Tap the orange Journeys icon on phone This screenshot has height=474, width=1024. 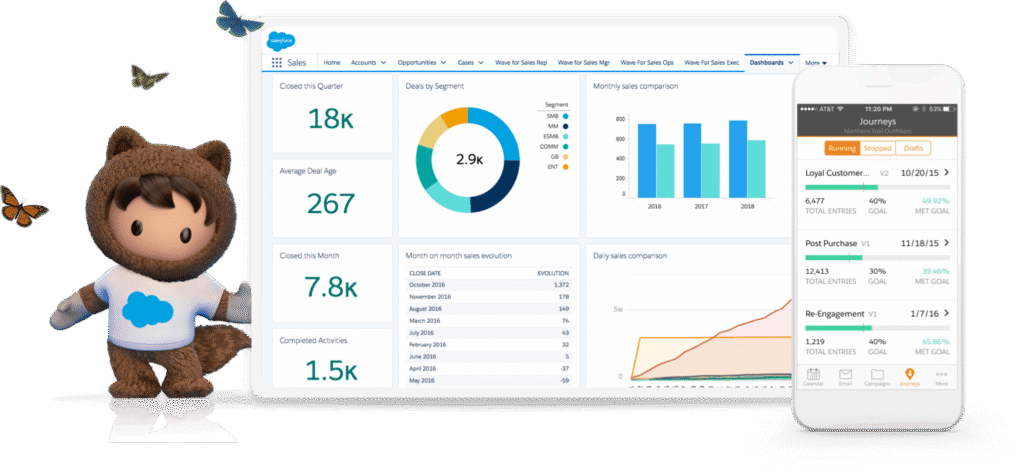[x=909, y=377]
